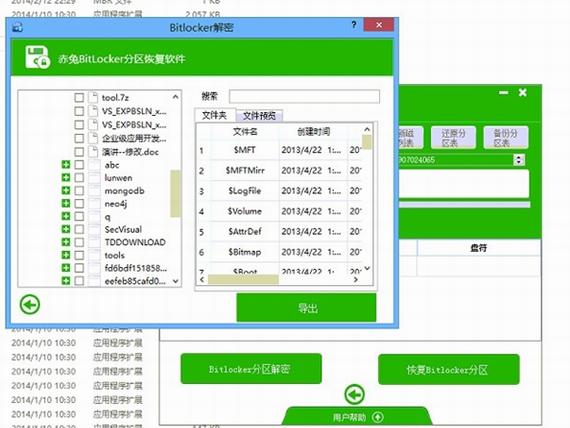Click tree view scroll-up arrow
This screenshot has width=570, height=428.
pyautogui.click(x=175, y=97)
